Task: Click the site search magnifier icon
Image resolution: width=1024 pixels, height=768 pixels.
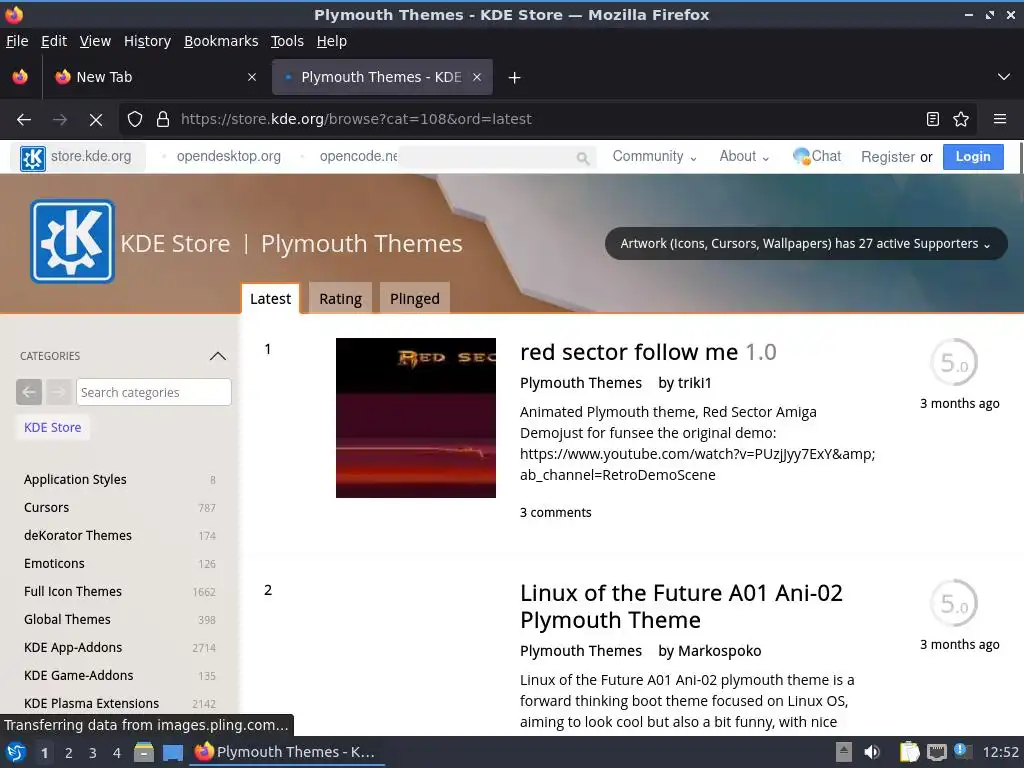Action: point(583,157)
